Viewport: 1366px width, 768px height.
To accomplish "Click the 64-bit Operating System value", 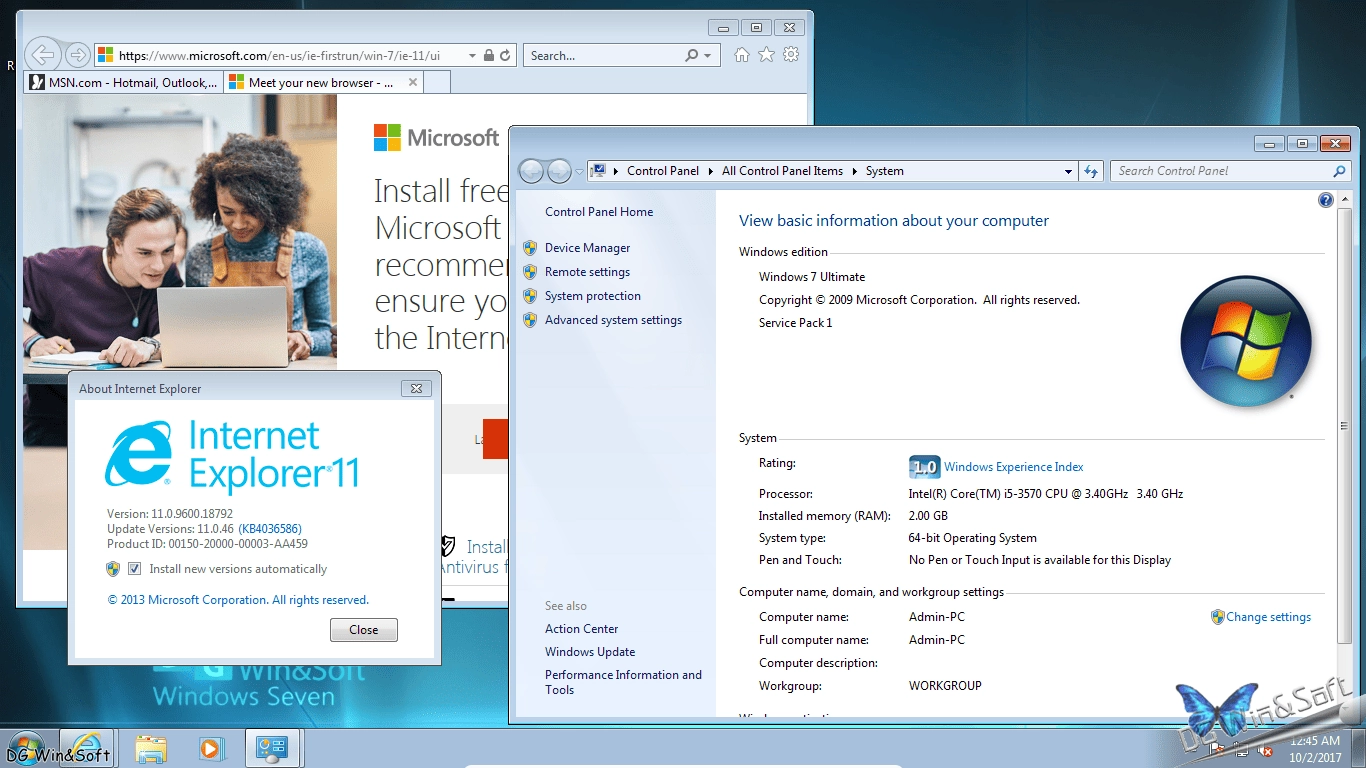I will coord(973,538).
